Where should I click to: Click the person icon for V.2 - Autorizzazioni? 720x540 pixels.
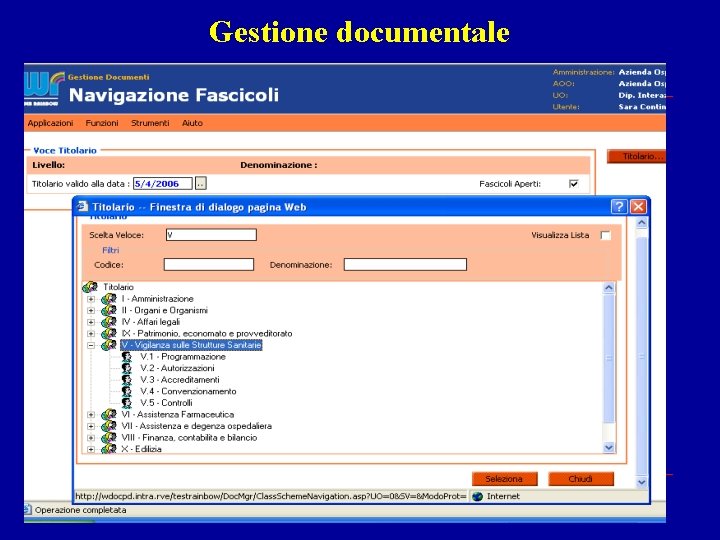click(127, 368)
